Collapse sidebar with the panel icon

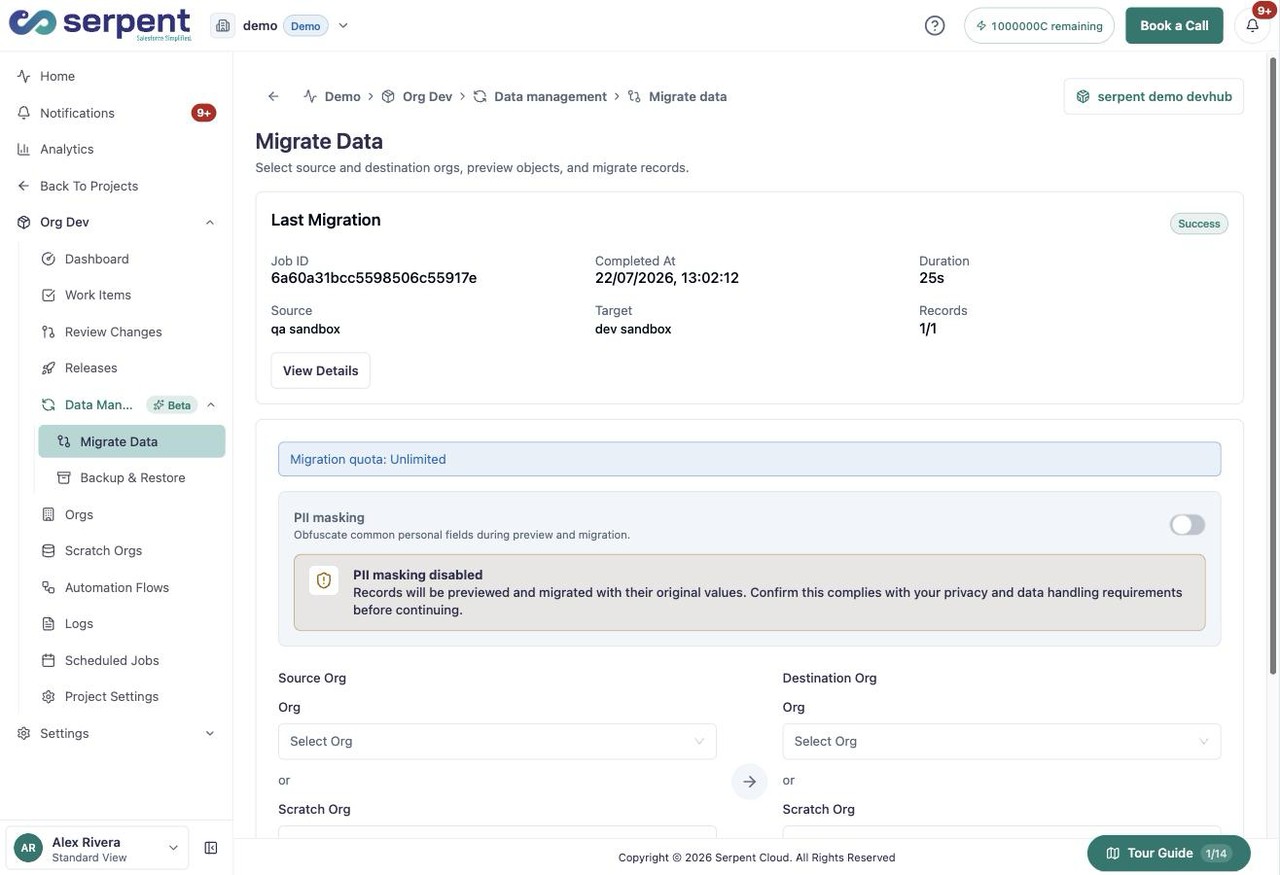click(x=211, y=848)
